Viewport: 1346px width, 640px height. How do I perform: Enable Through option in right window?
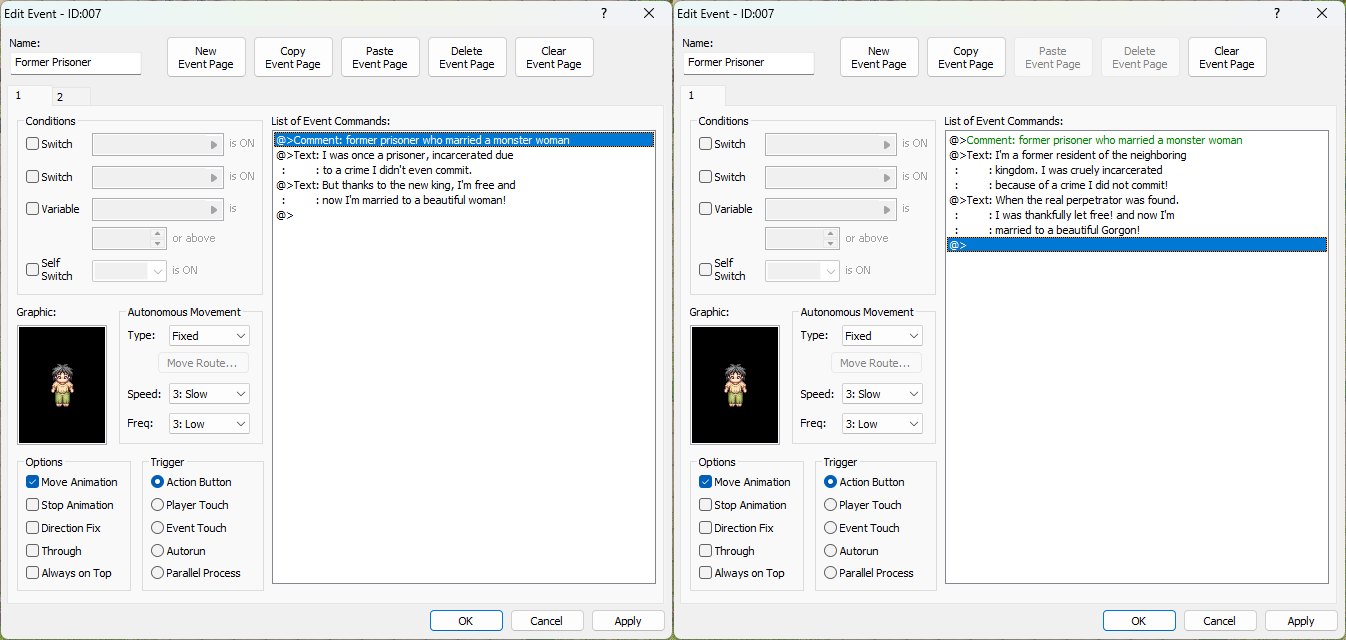point(706,551)
